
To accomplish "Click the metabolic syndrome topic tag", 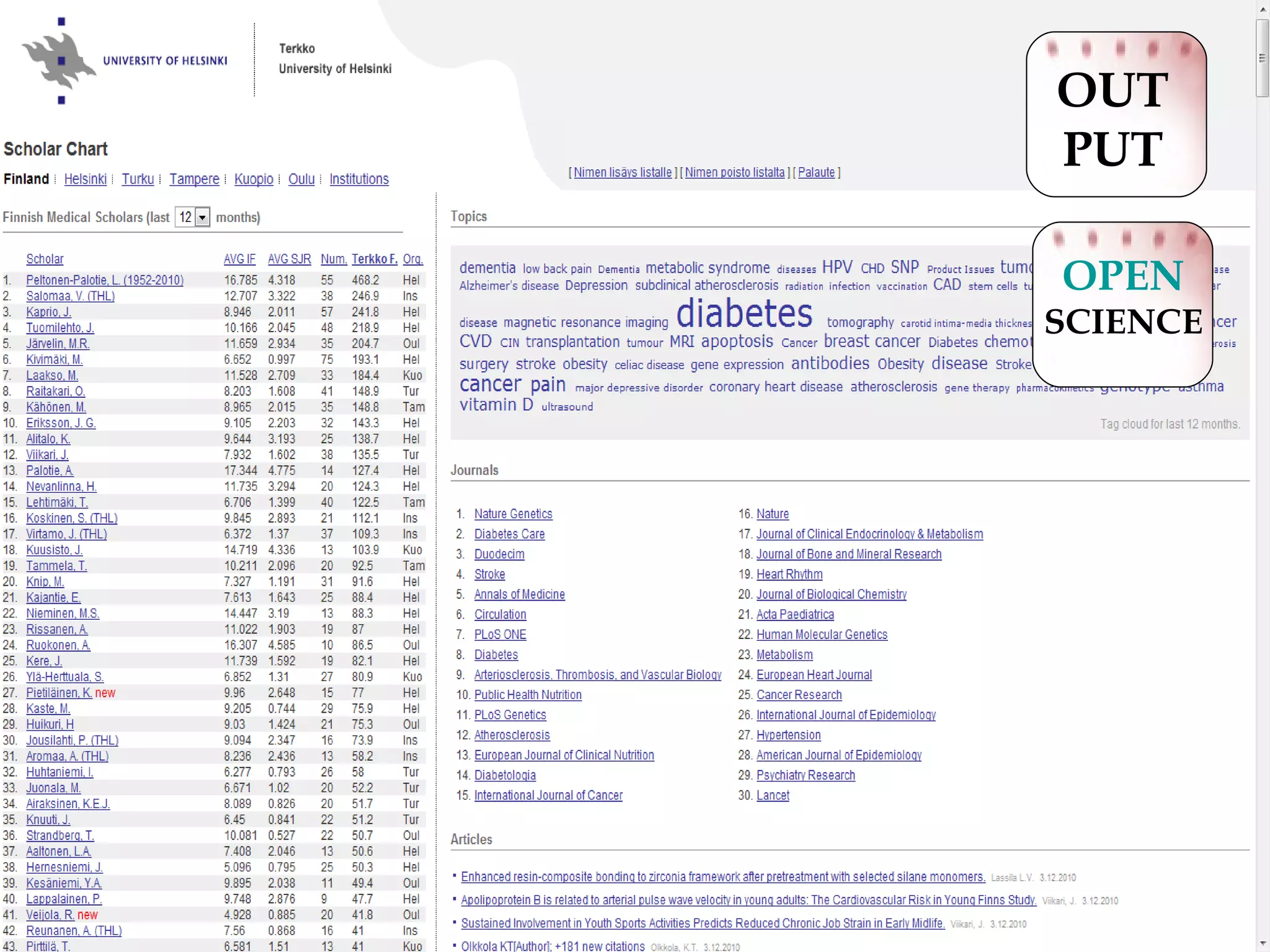I will click(708, 268).
